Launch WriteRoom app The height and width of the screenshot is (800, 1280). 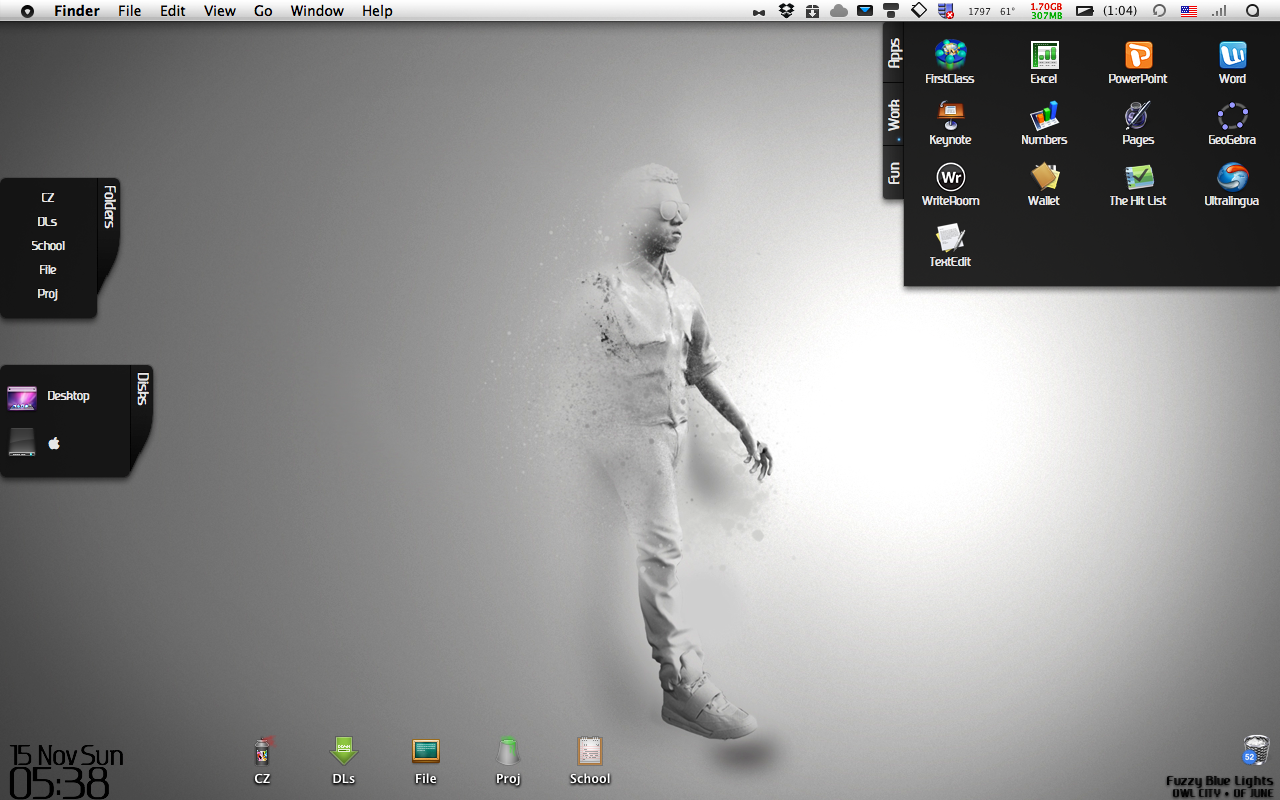pyautogui.click(x=950, y=185)
